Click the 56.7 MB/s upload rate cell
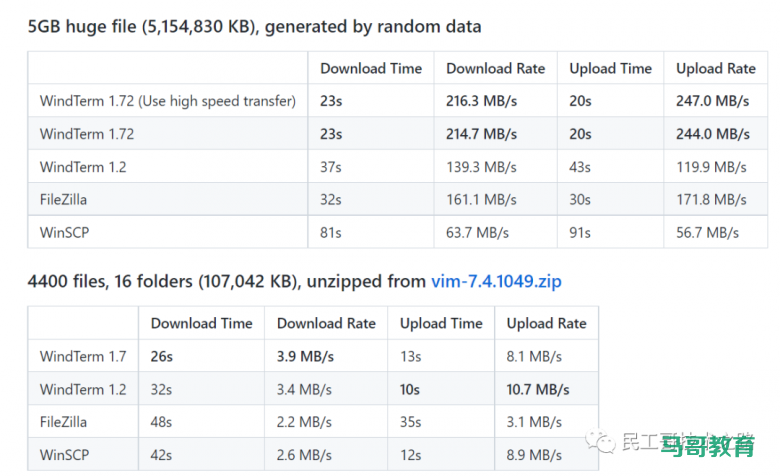Screen dimensions: 780x476 coord(708,233)
